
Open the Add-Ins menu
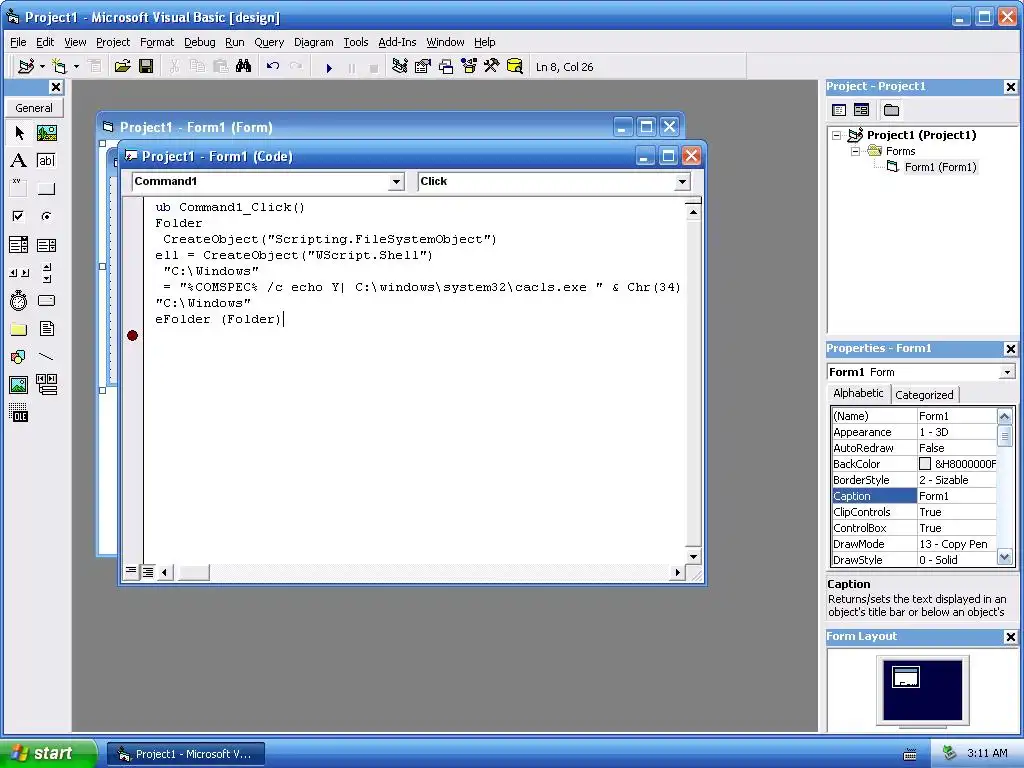397,42
